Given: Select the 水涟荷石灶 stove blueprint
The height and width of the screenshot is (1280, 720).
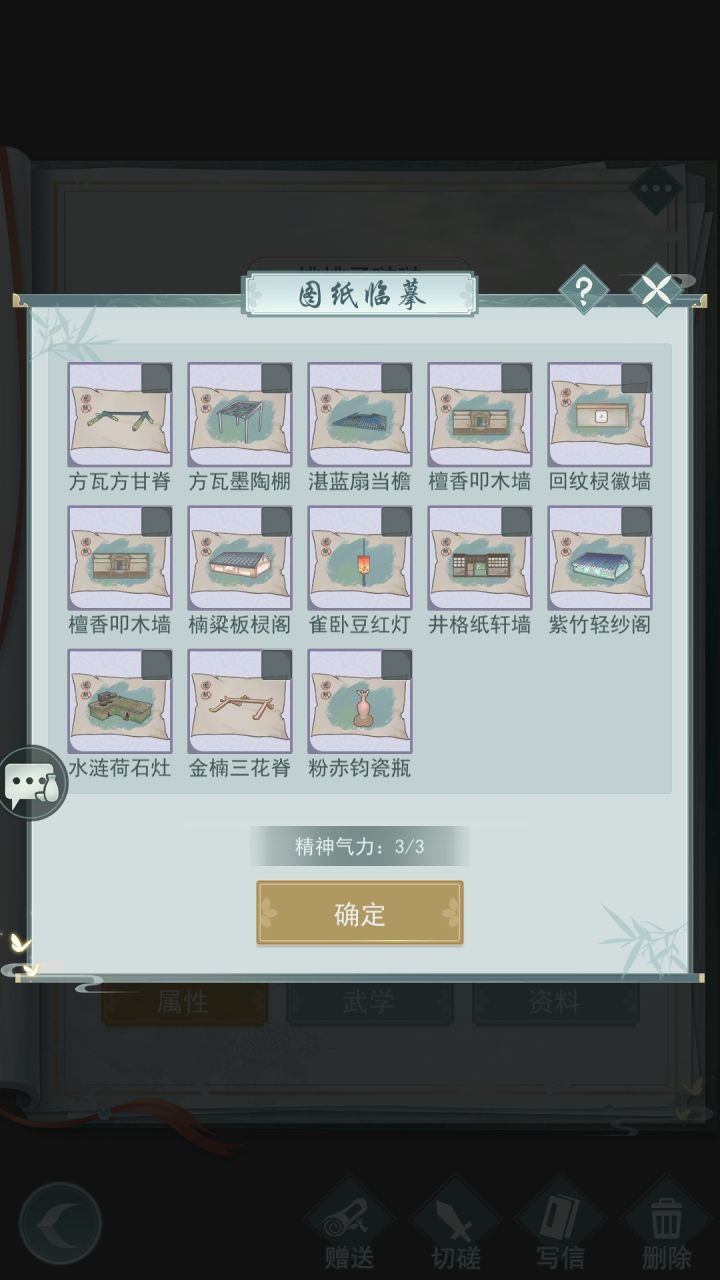Looking at the screenshot, I should (120, 701).
